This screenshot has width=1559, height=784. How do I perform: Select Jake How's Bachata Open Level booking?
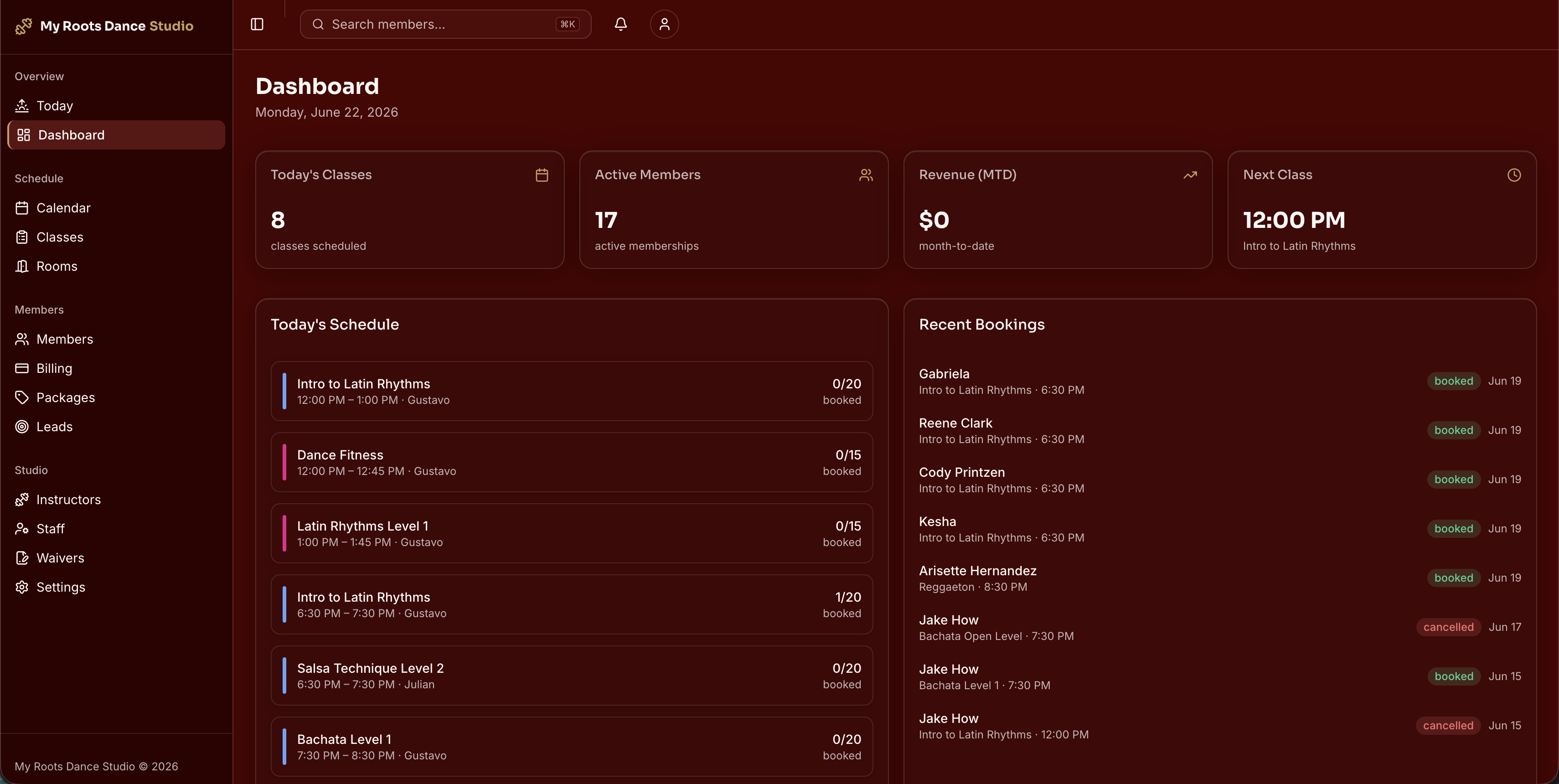pyautogui.click(x=1219, y=627)
